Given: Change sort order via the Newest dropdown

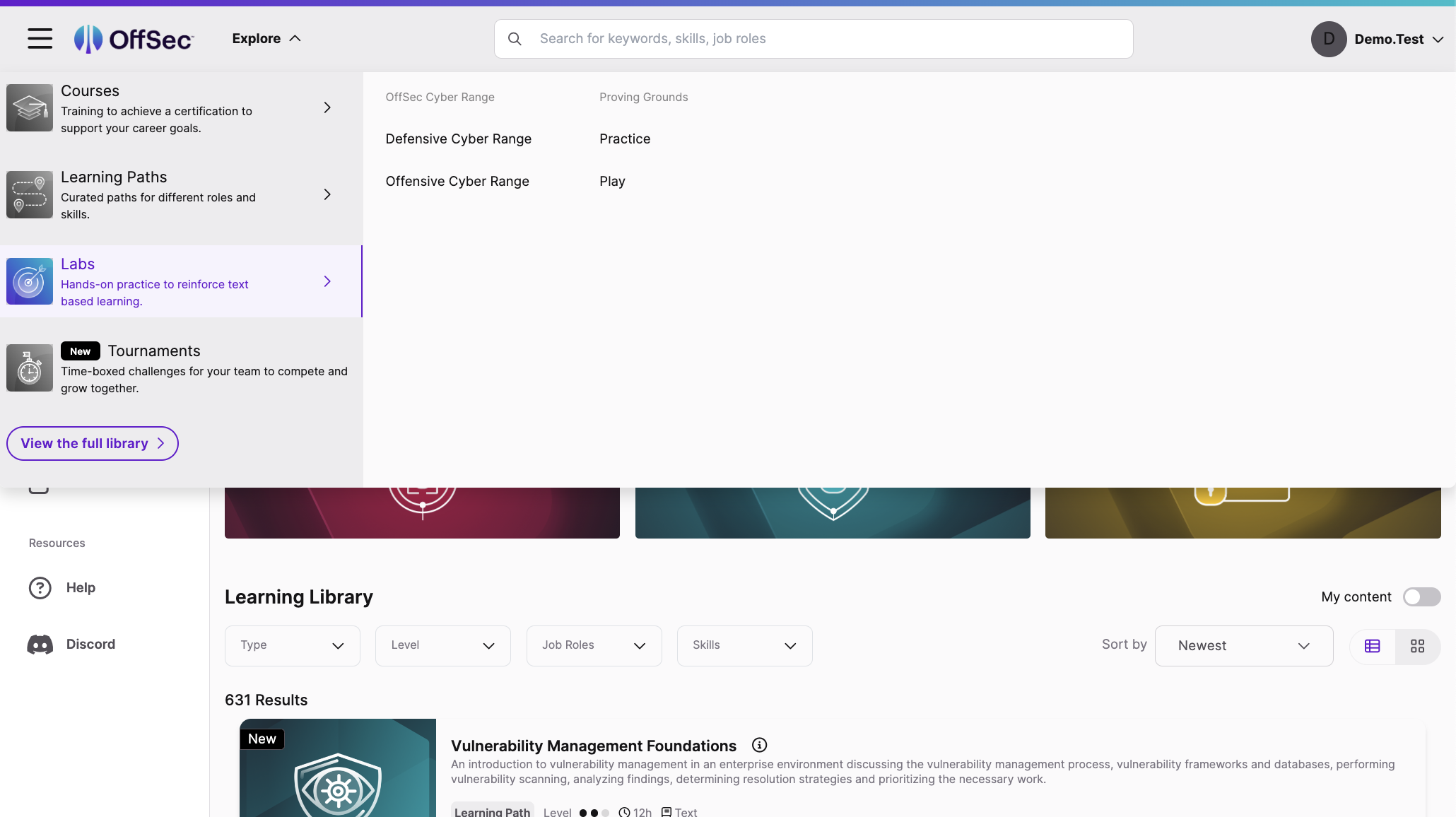Looking at the screenshot, I should (1243, 645).
